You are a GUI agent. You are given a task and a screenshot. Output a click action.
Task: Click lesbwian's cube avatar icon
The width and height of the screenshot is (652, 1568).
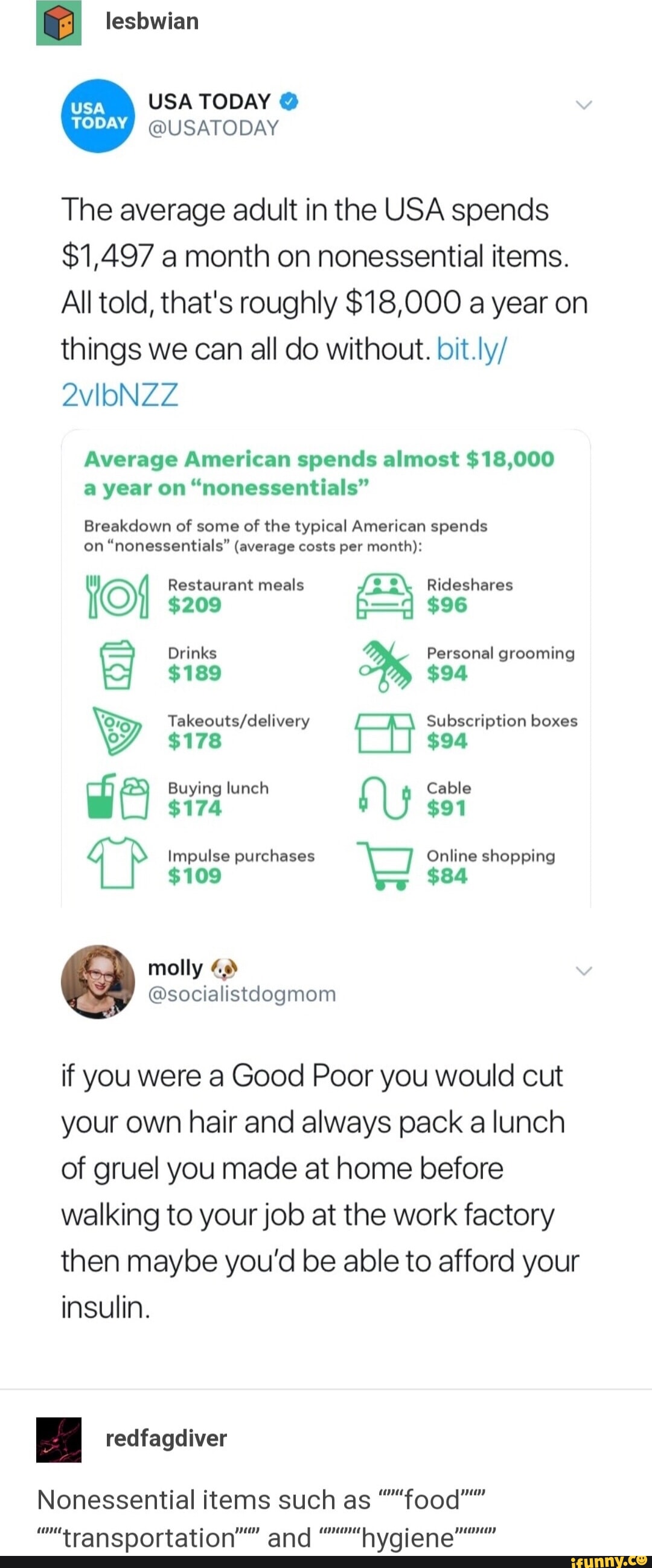click(59, 22)
